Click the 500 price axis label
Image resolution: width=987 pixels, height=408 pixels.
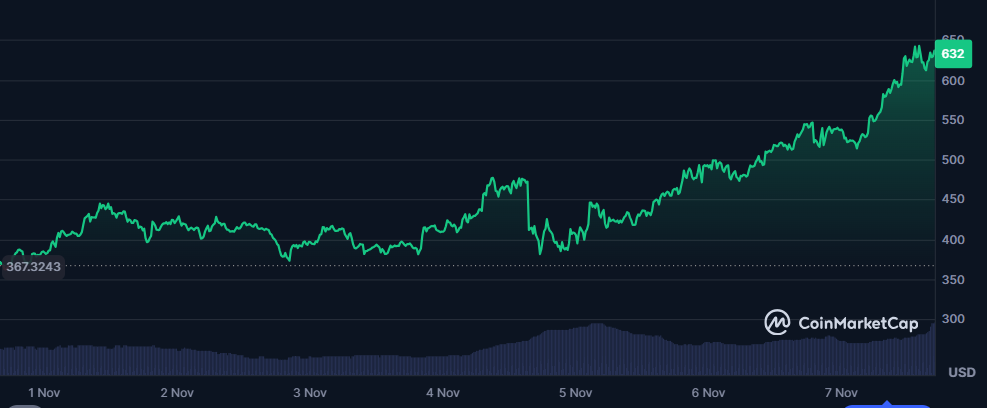coord(952,160)
